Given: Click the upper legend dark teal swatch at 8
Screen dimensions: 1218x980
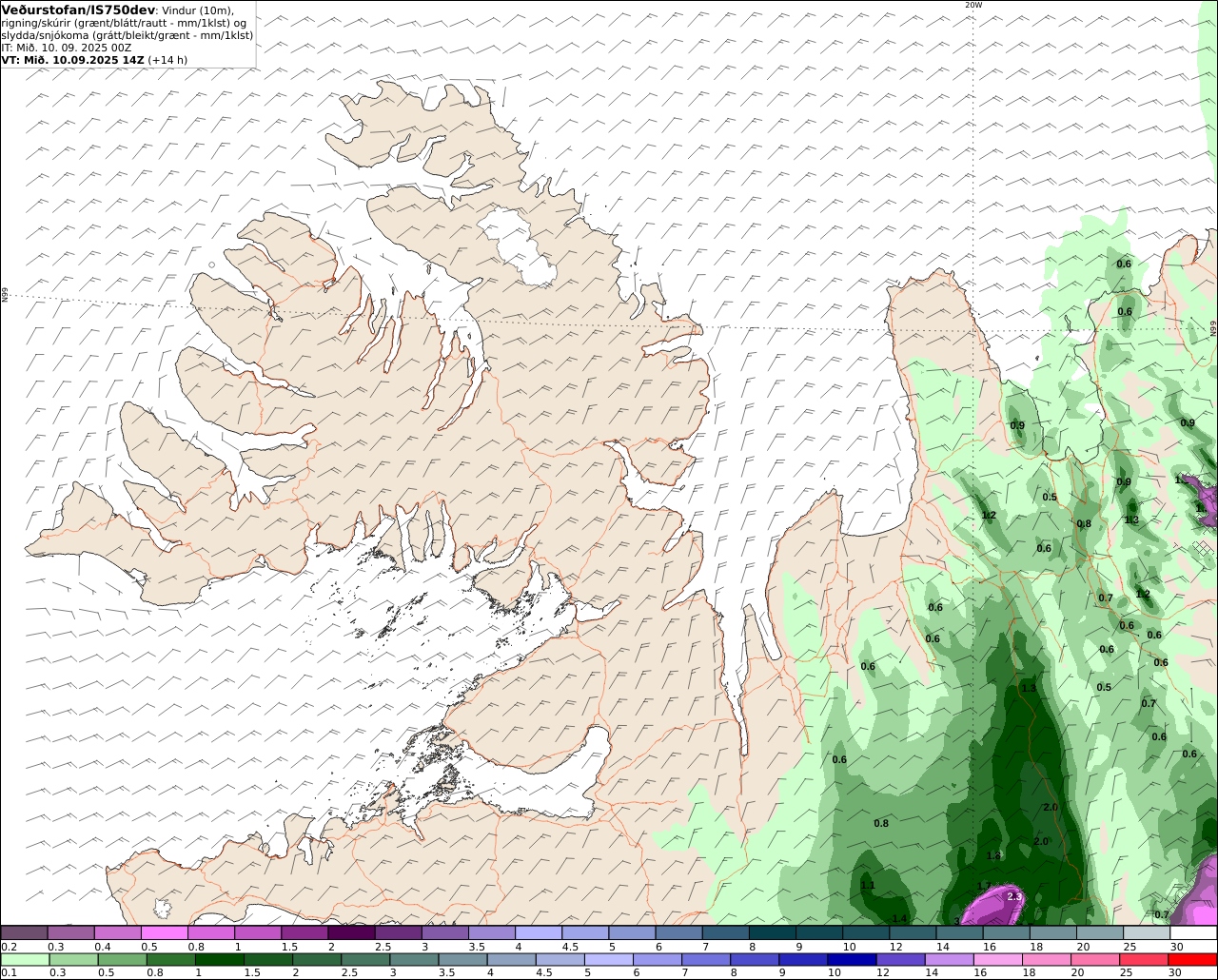Looking at the screenshot, I should (x=773, y=933).
